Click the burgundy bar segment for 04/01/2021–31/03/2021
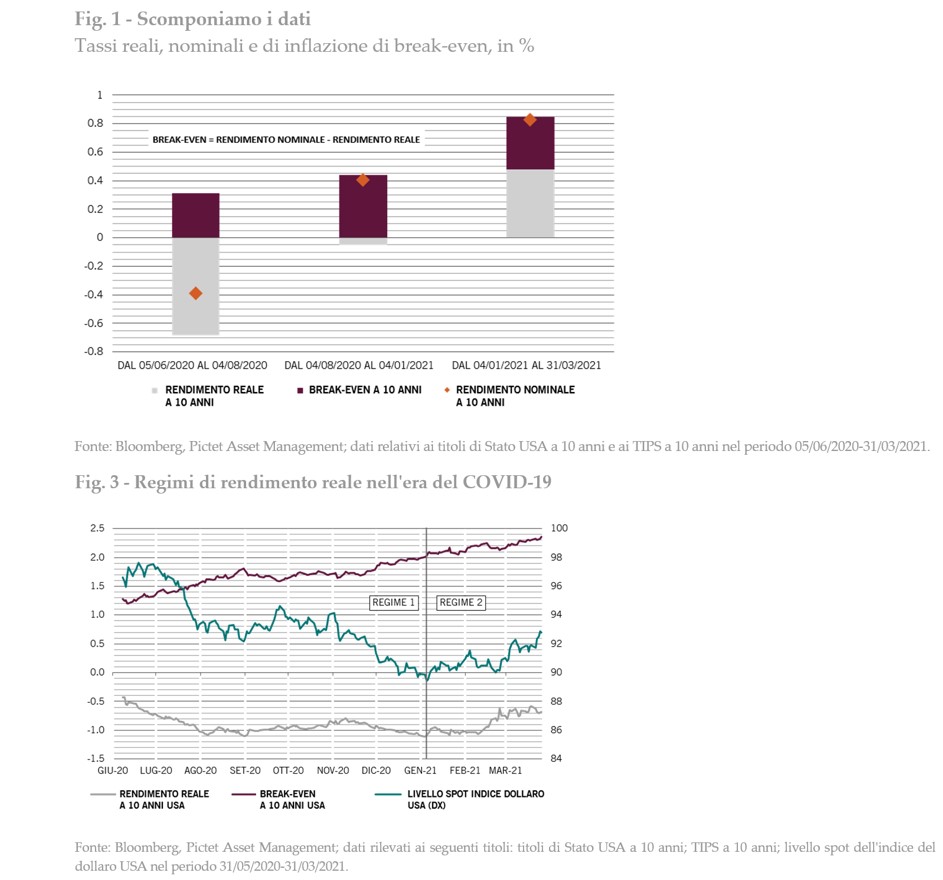The height and width of the screenshot is (880, 943). [x=530, y=143]
